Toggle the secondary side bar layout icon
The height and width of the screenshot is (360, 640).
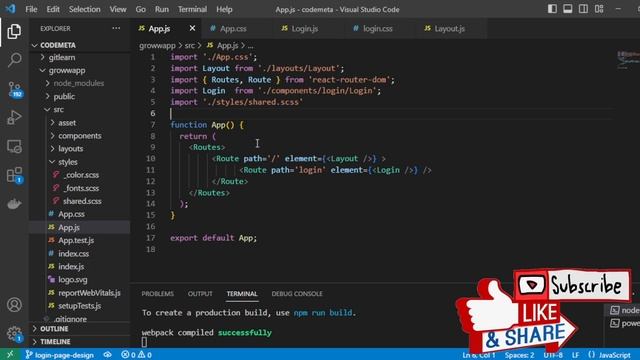click(583, 9)
